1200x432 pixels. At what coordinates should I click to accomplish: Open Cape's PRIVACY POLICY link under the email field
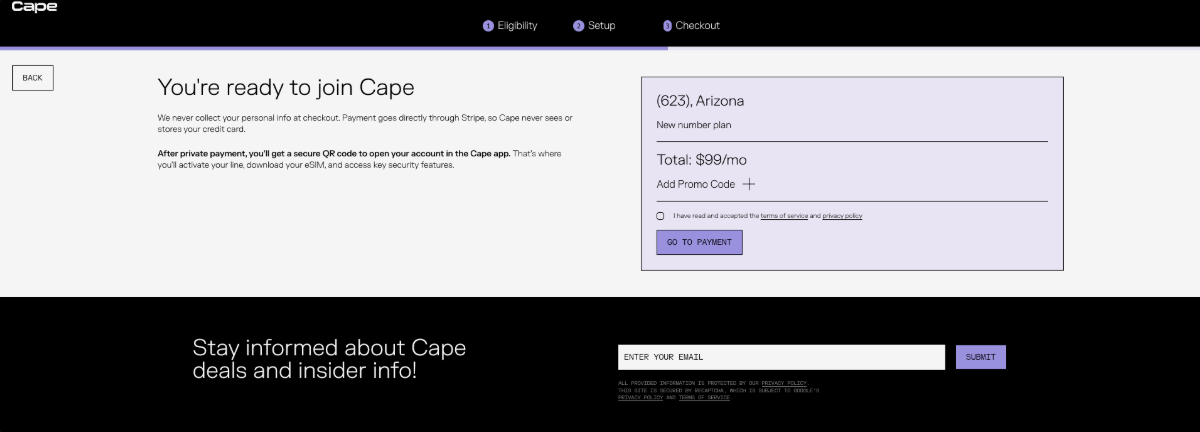784,383
